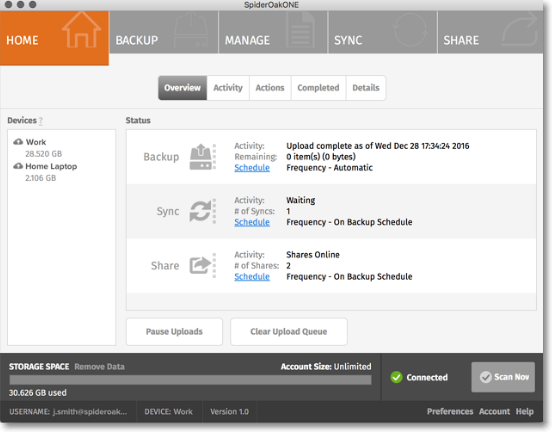Click the 'Connected' status text

point(427,377)
